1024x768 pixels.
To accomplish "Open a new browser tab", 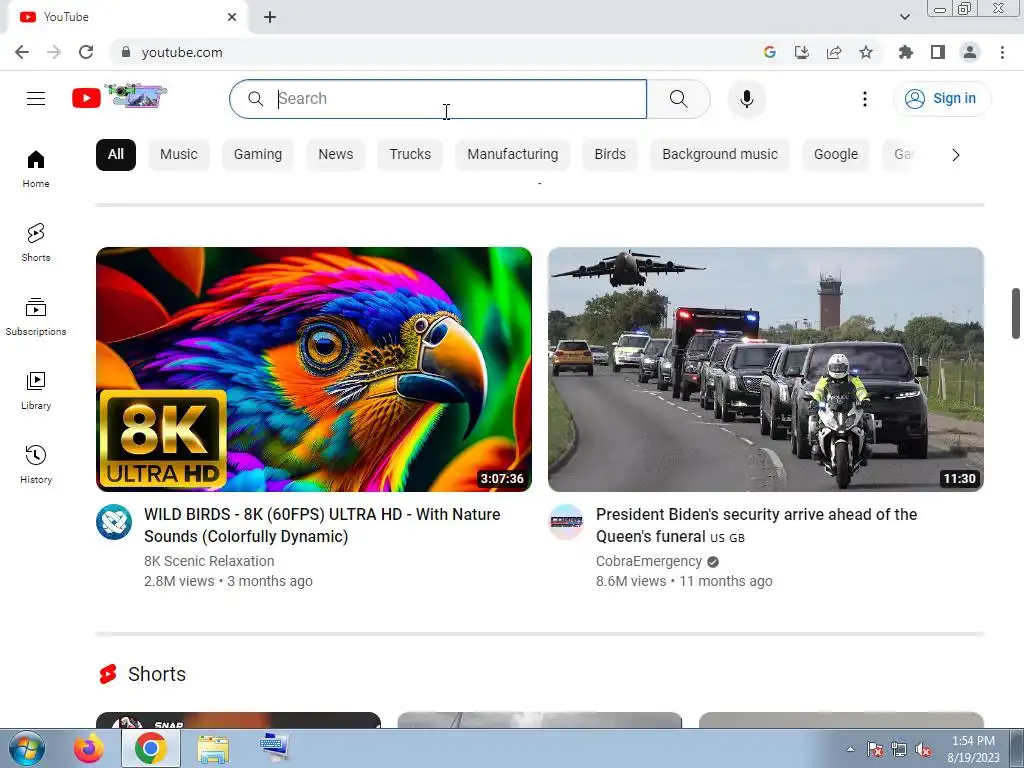I will click(270, 17).
